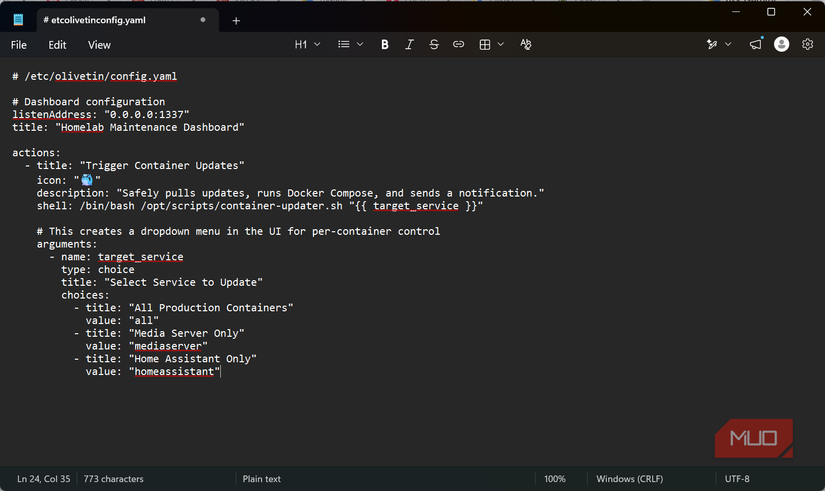This screenshot has height=491, width=825.
Task: Click the "All Production Containers" line
Action: tap(184, 308)
